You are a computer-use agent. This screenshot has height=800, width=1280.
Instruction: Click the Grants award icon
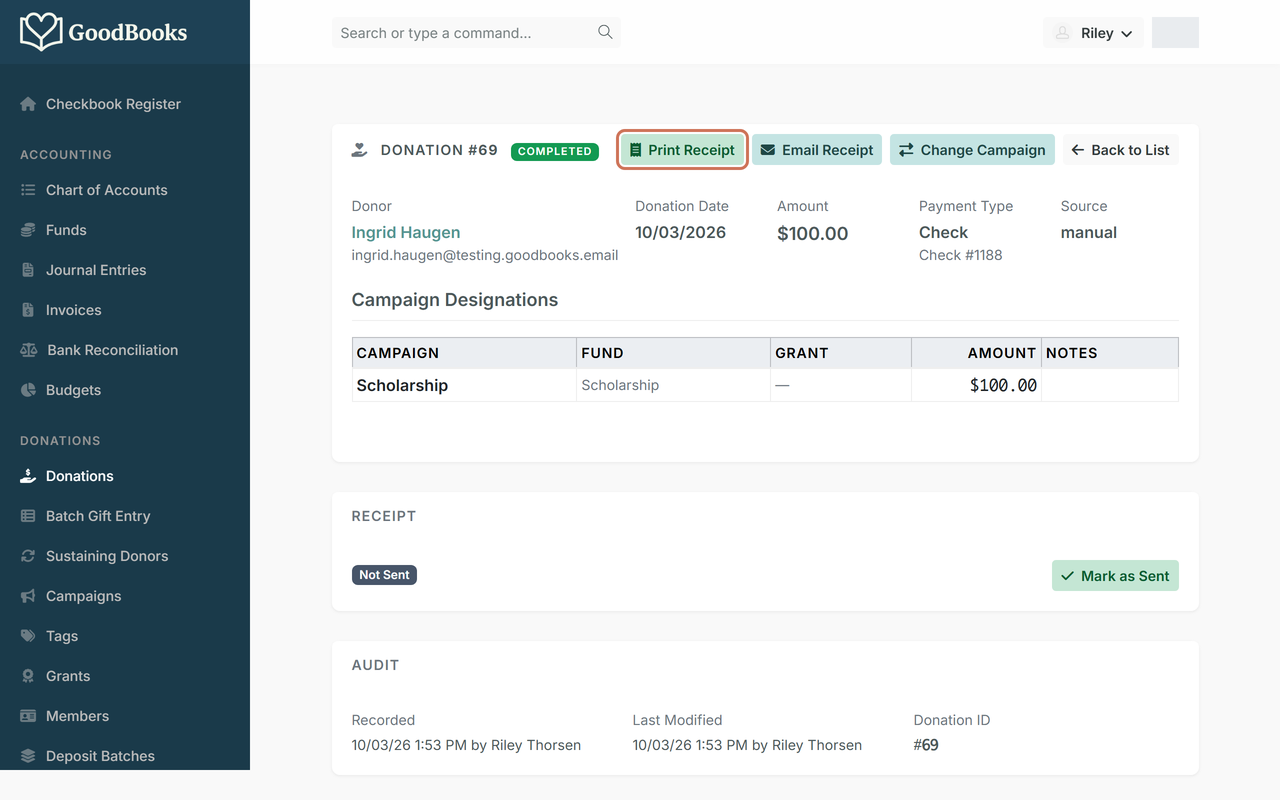[28, 676]
